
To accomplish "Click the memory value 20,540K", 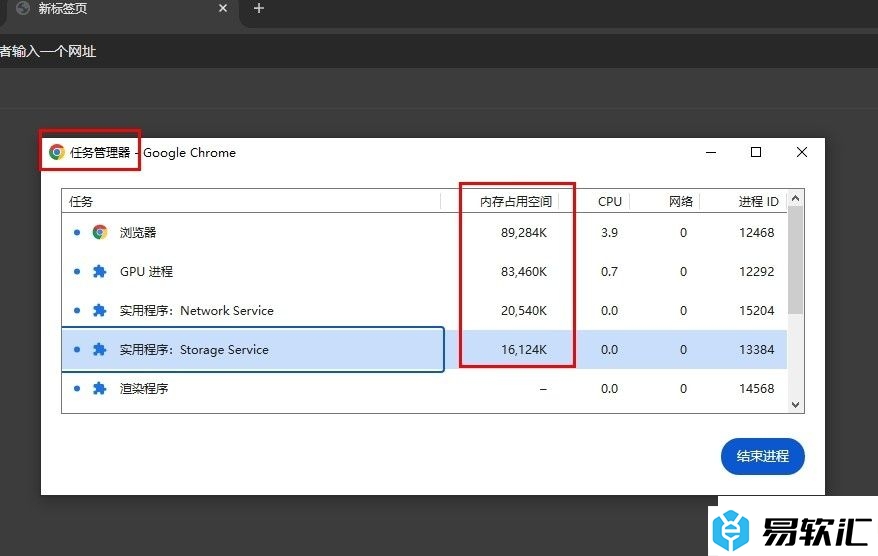I will (x=524, y=310).
